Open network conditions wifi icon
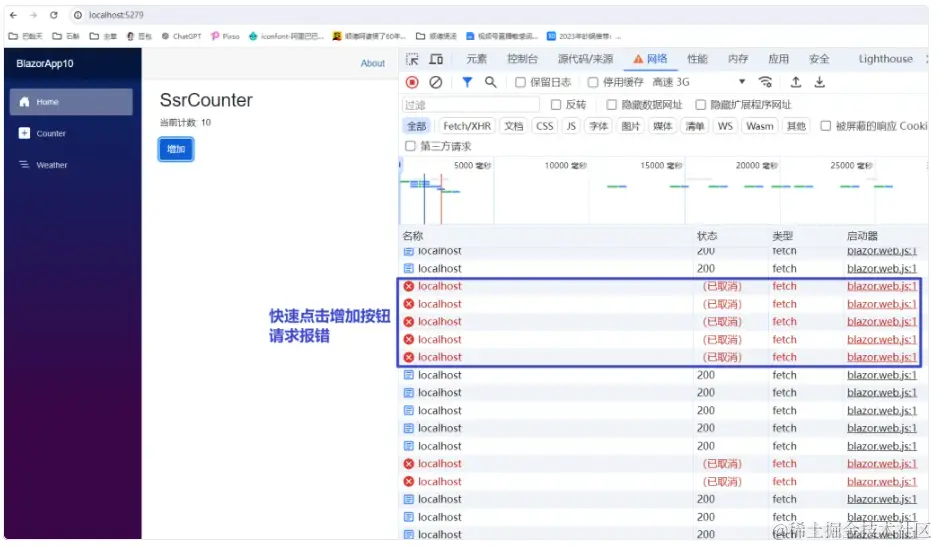 coord(765,82)
